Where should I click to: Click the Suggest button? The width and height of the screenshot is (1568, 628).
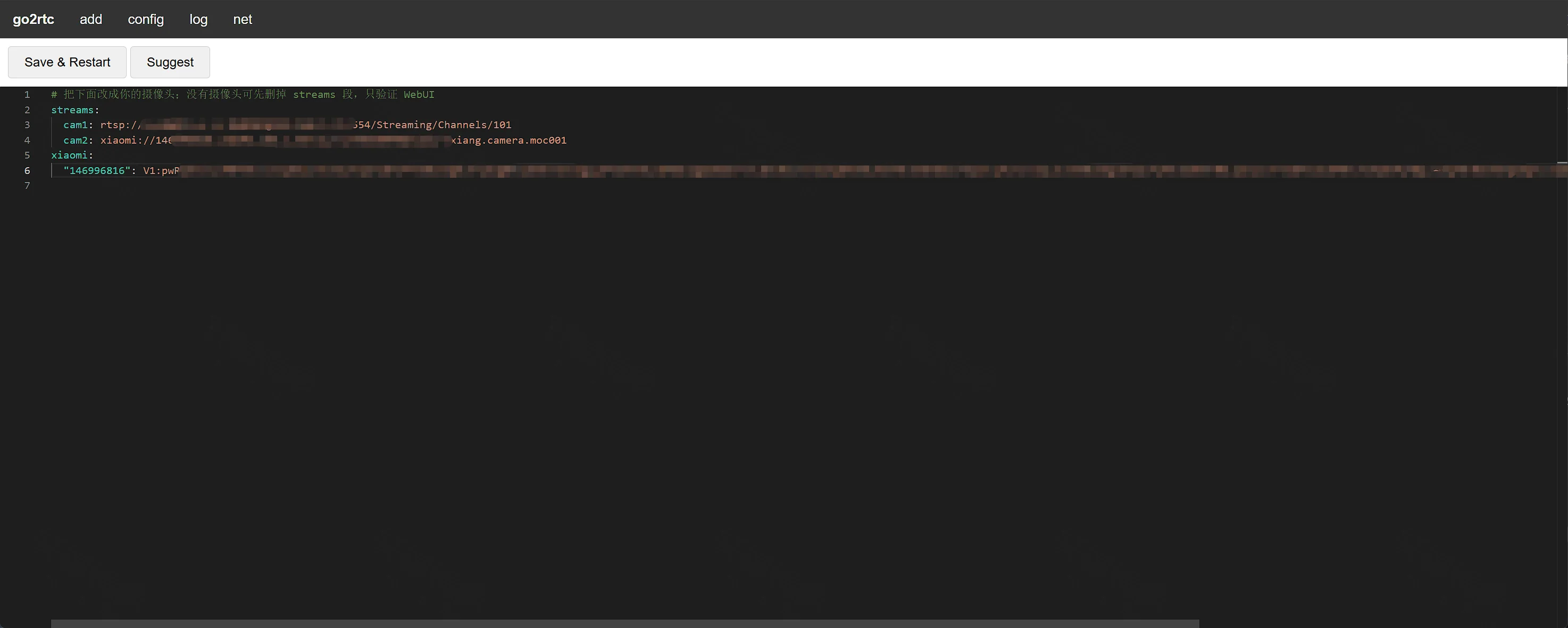coord(170,62)
